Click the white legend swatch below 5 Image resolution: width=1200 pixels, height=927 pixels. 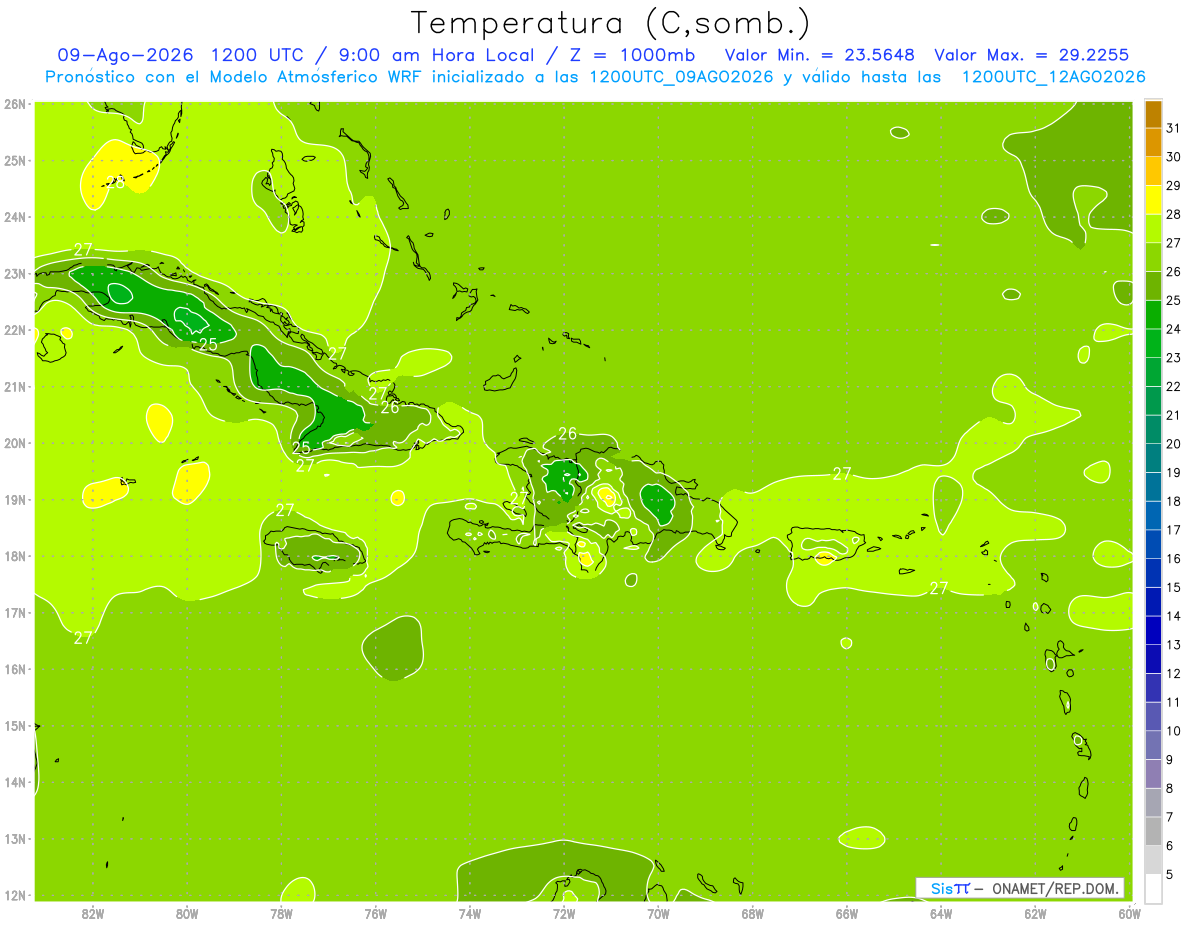point(1153,888)
